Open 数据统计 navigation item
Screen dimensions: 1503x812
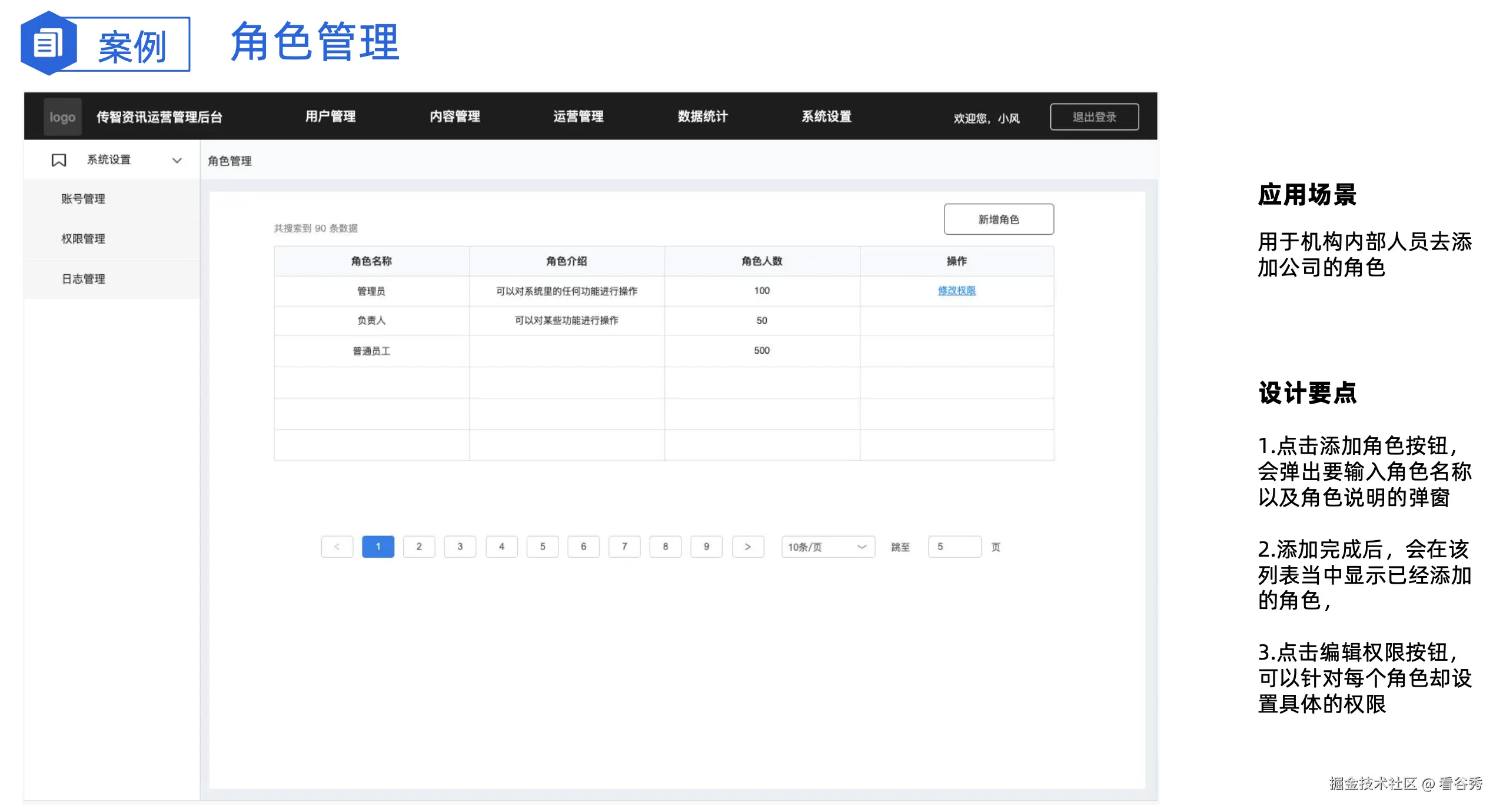click(x=702, y=117)
